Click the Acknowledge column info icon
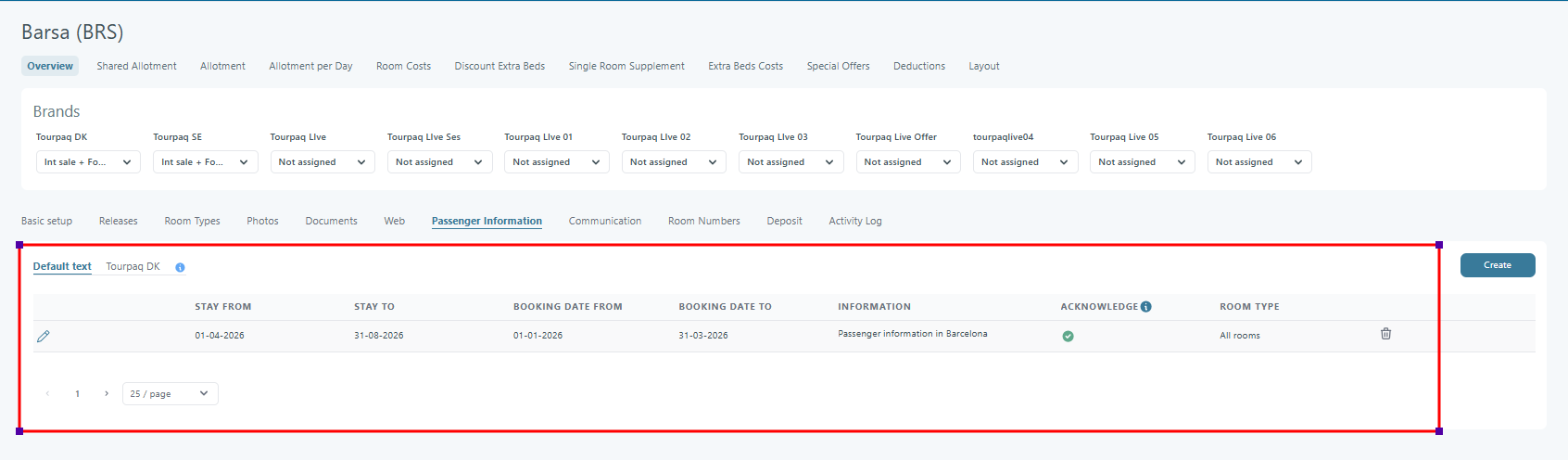This screenshot has width=1568, height=460. click(1146, 307)
